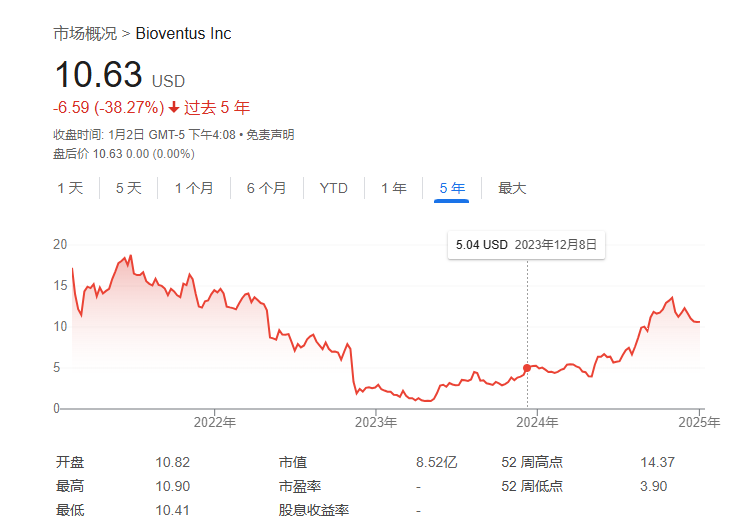Image resolution: width=751 pixels, height=526 pixels.
Task: Click the 2023年 axis label
Action: (x=376, y=422)
